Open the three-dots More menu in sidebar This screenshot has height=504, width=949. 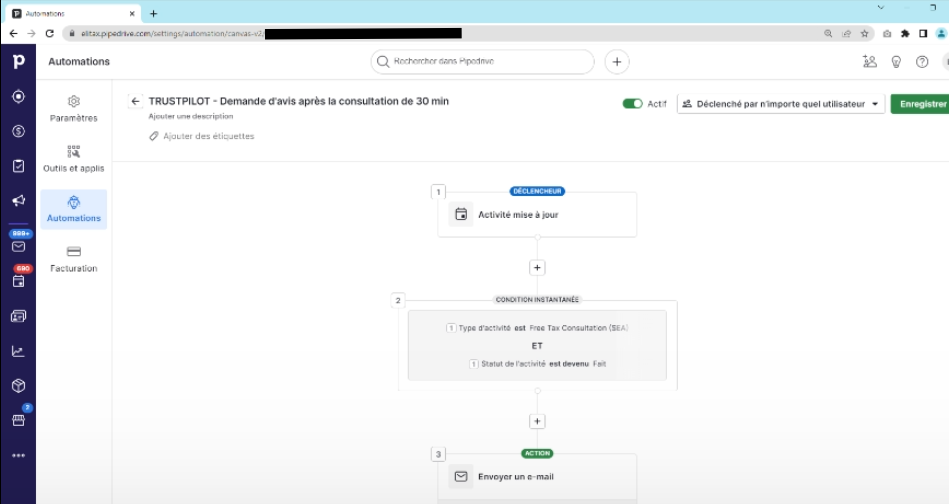pyautogui.click(x=18, y=455)
